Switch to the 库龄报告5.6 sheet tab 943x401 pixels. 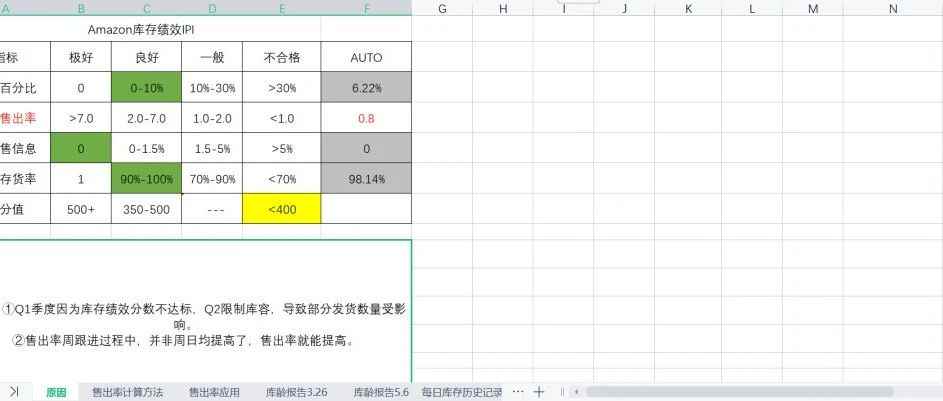click(x=381, y=392)
